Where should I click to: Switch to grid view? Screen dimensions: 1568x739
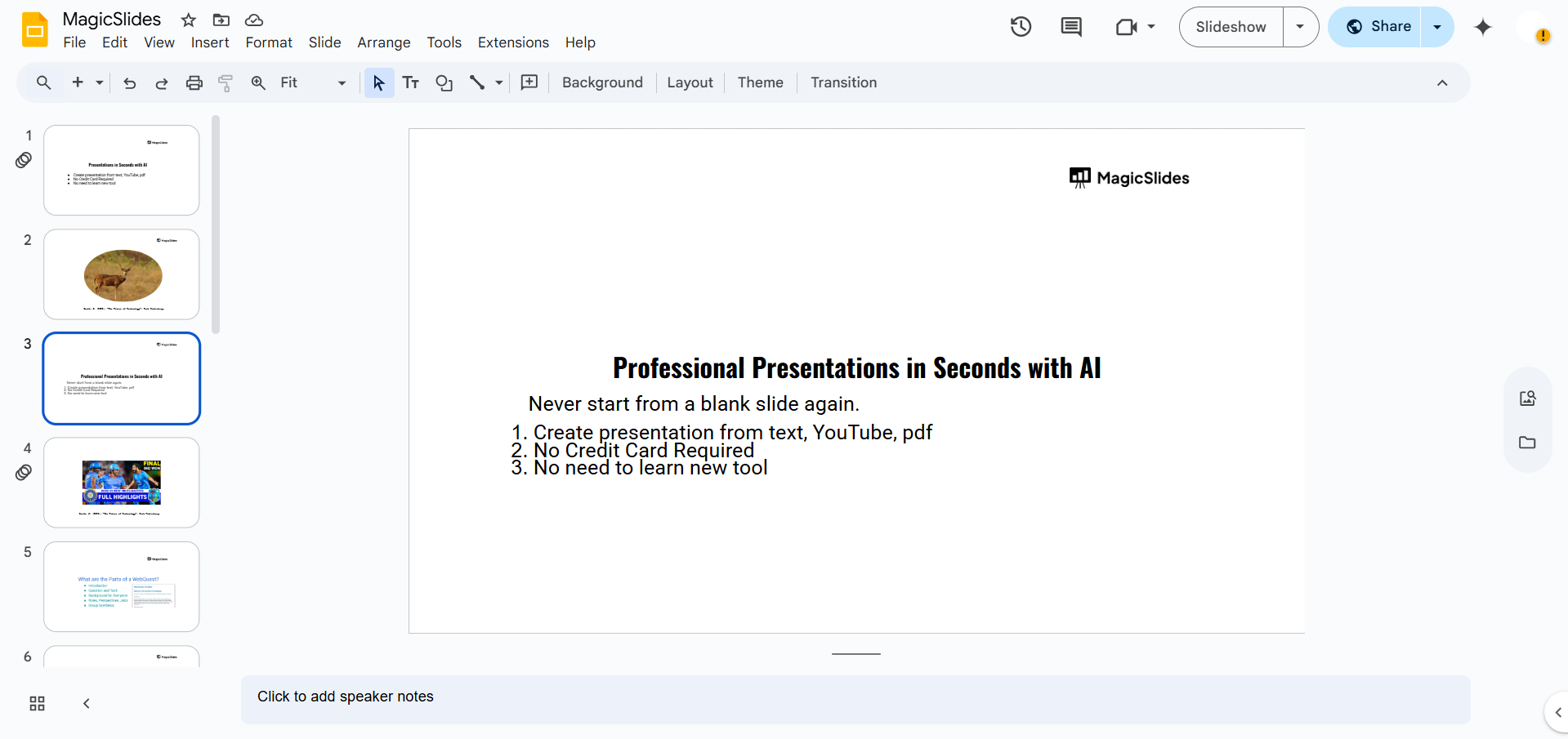pos(38,704)
